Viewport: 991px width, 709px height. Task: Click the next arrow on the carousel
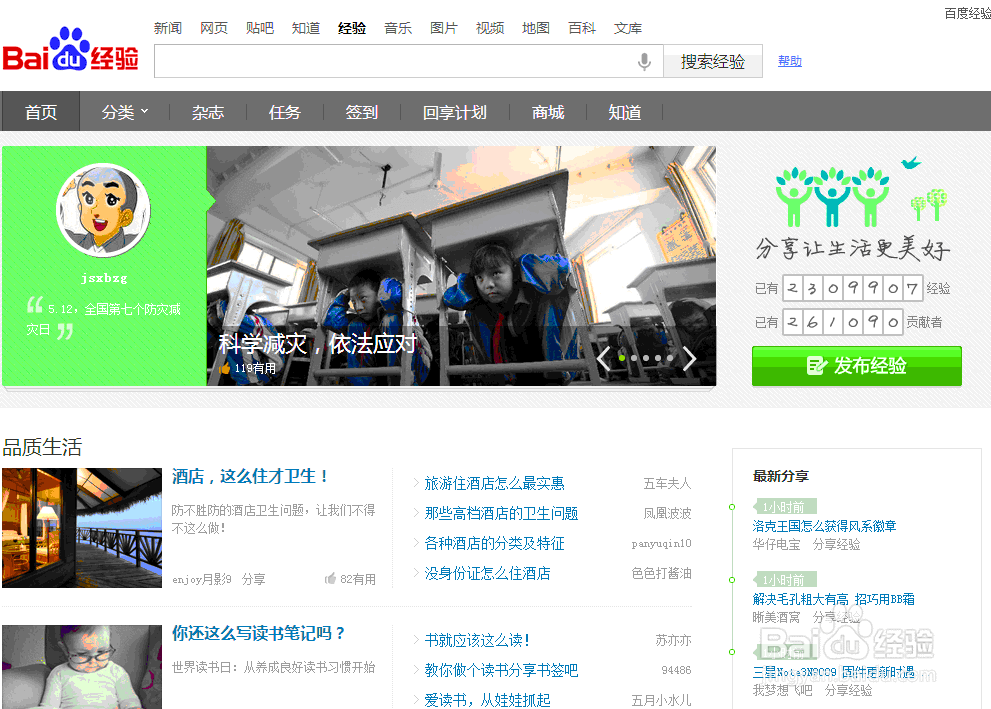click(689, 358)
